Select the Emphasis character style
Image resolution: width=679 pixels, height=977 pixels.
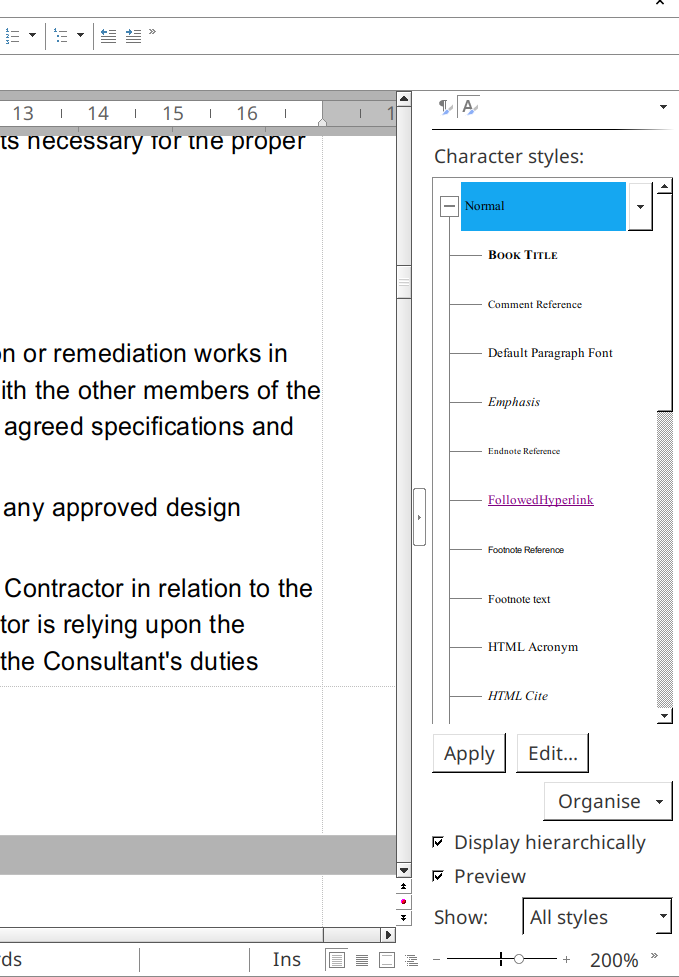[x=514, y=402]
